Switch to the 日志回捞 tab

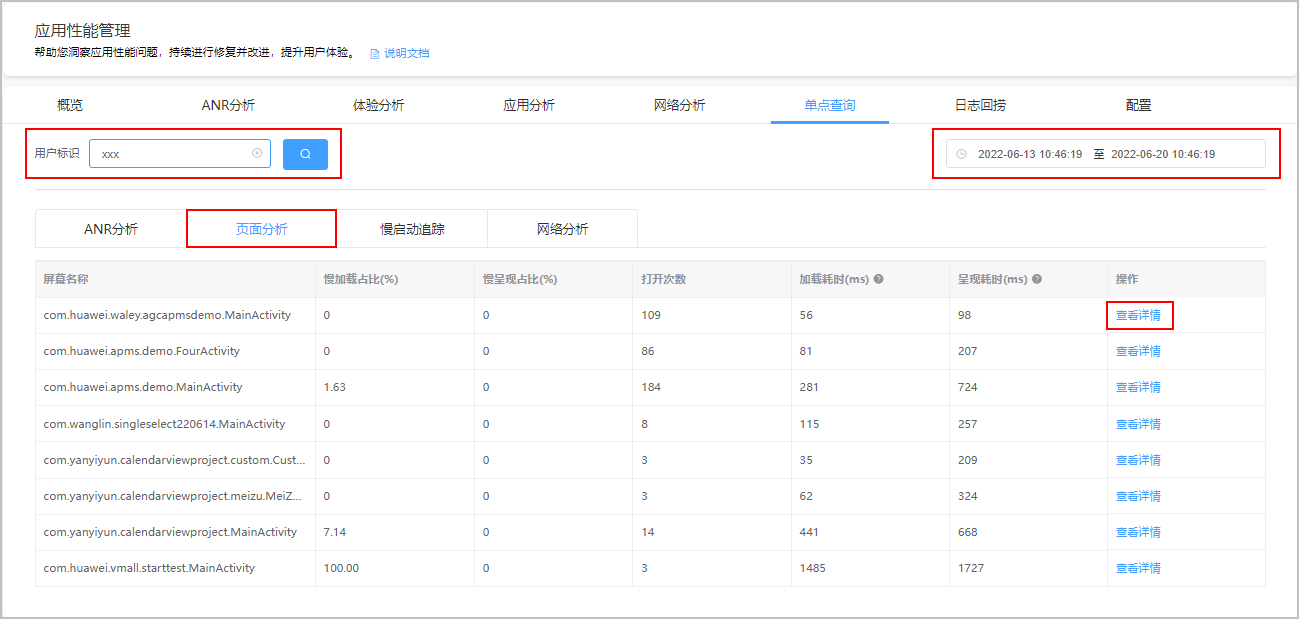[x=980, y=105]
